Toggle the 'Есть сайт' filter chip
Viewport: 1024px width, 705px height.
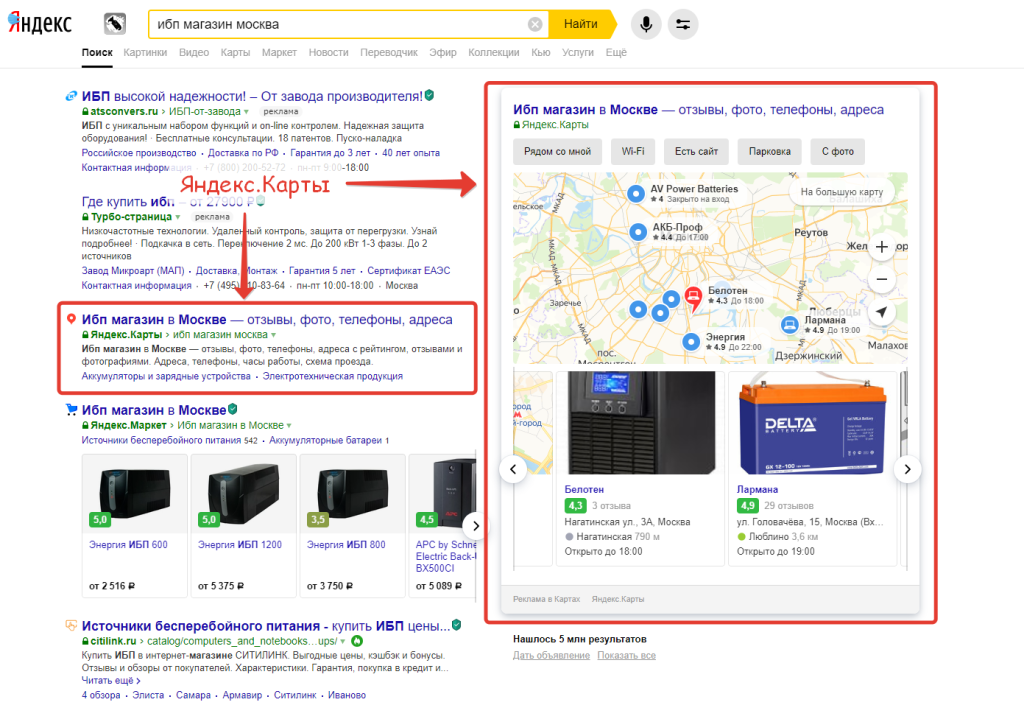(x=696, y=151)
